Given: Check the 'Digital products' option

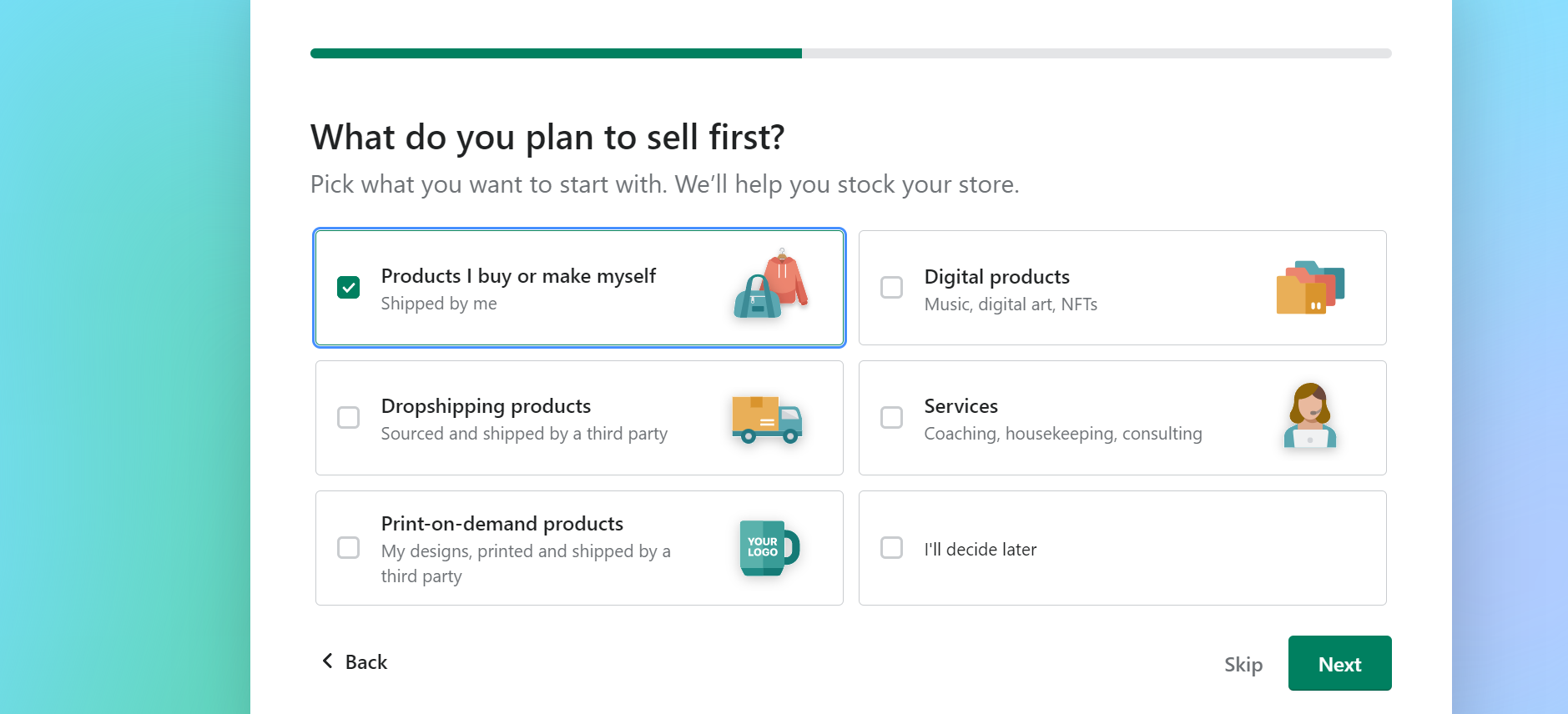Looking at the screenshot, I should click(890, 287).
